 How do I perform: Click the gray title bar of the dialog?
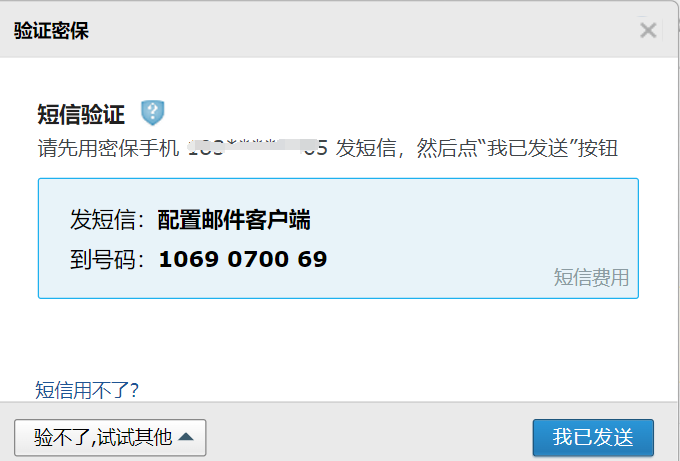338,29
